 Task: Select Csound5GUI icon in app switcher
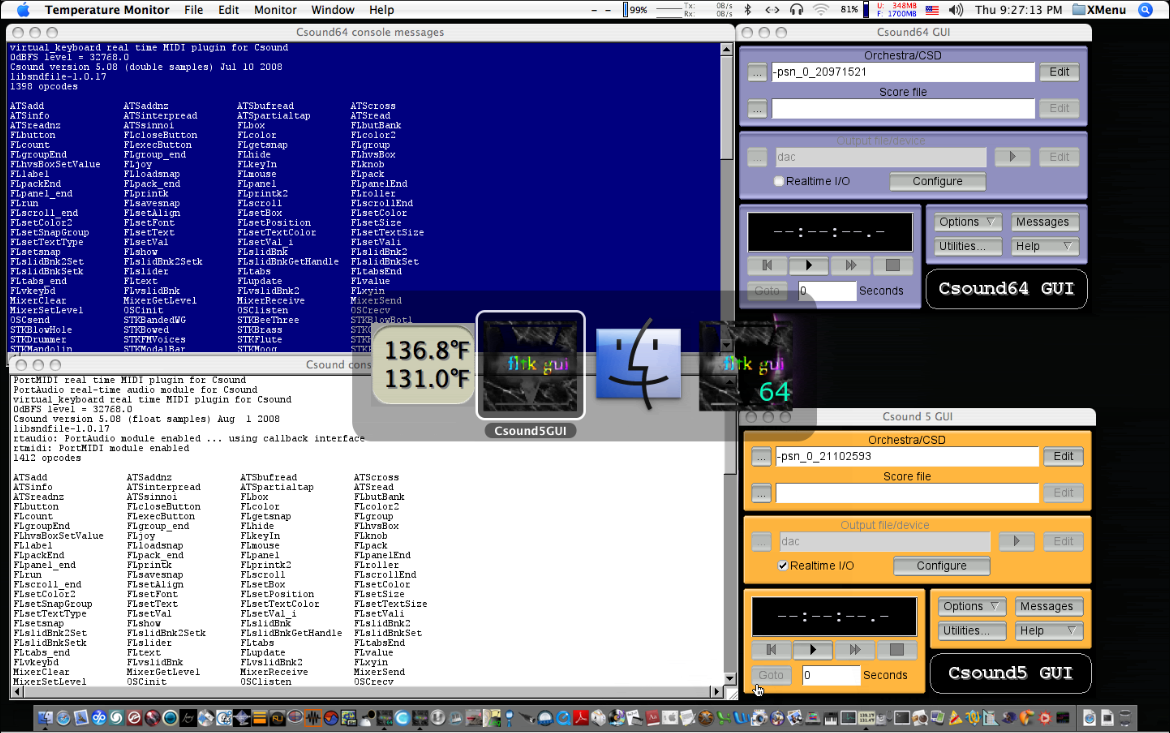(x=531, y=365)
